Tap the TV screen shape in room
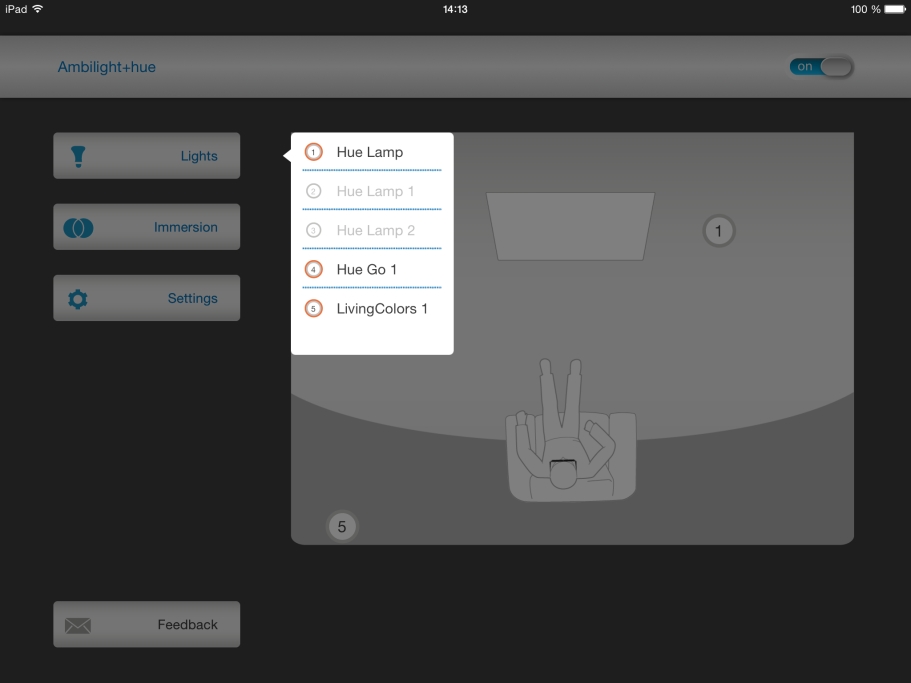 [570, 226]
